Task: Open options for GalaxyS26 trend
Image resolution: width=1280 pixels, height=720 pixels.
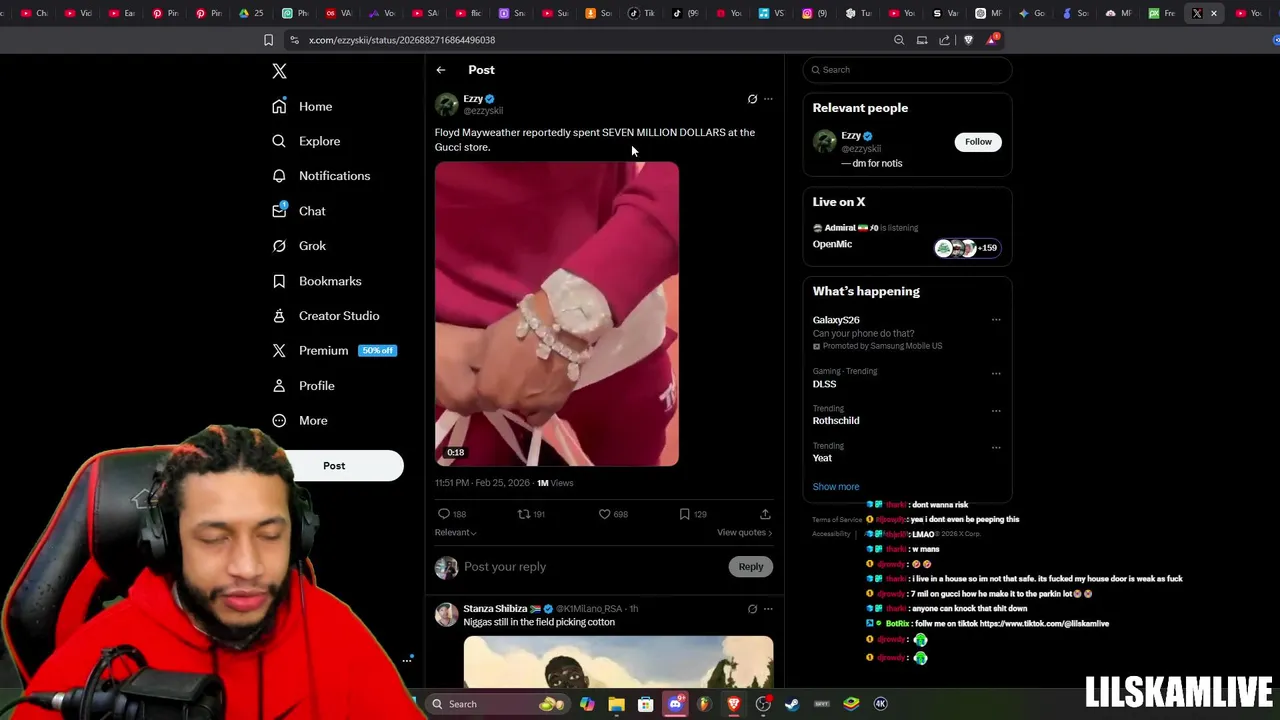Action: click(x=996, y=320)
